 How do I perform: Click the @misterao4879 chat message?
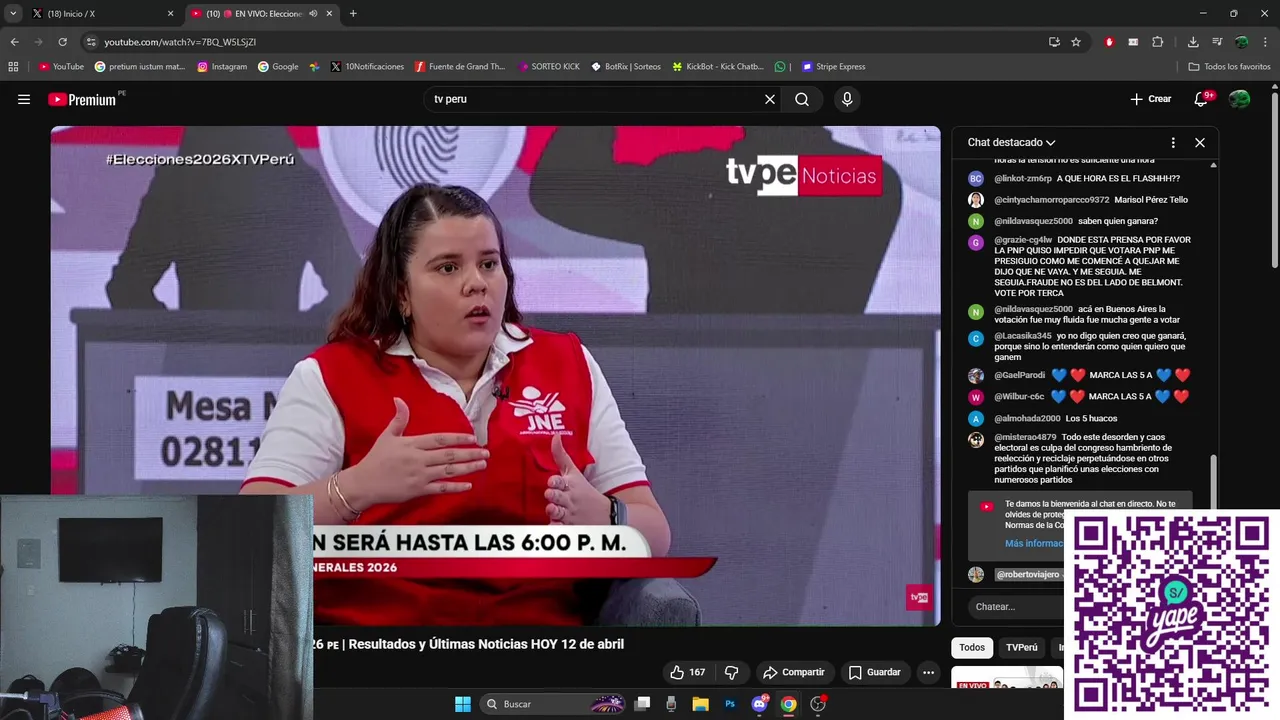(1081, 458)
